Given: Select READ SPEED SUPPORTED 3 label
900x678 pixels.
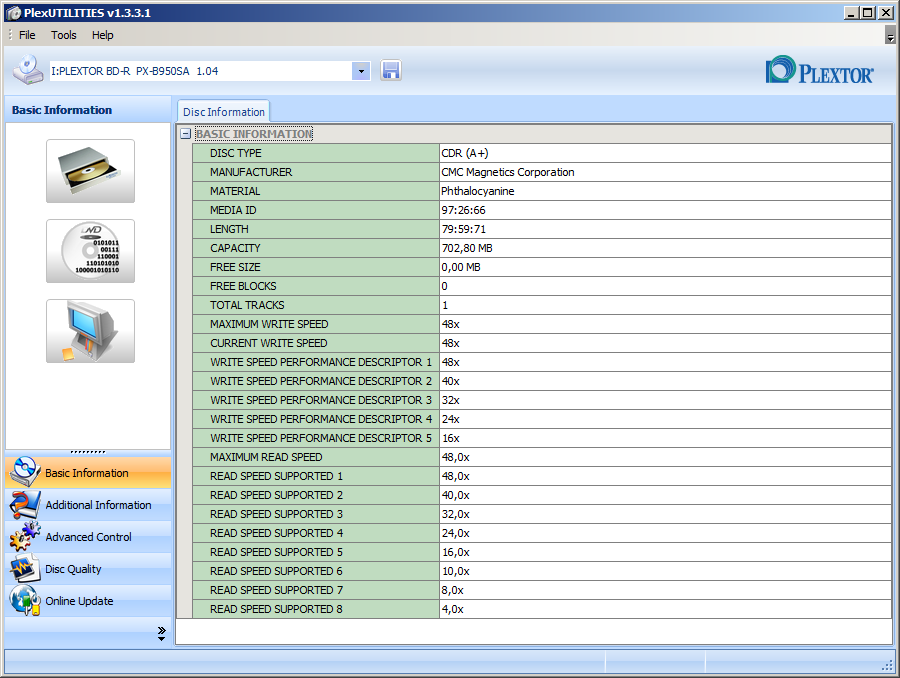Looking at the screenshot, I should pos(276,514).
